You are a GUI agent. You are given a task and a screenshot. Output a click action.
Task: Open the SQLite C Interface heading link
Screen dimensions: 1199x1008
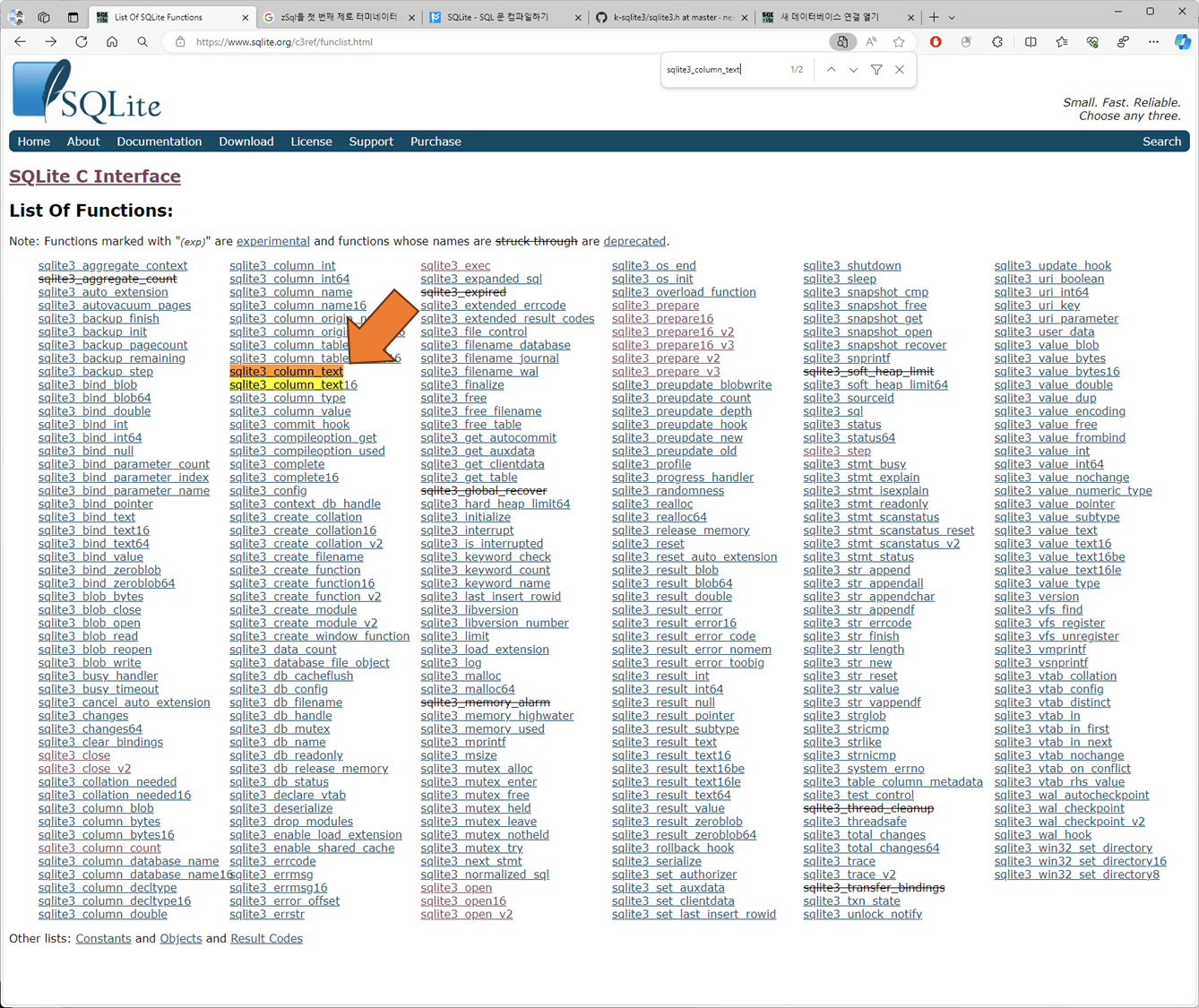[95, 177]
